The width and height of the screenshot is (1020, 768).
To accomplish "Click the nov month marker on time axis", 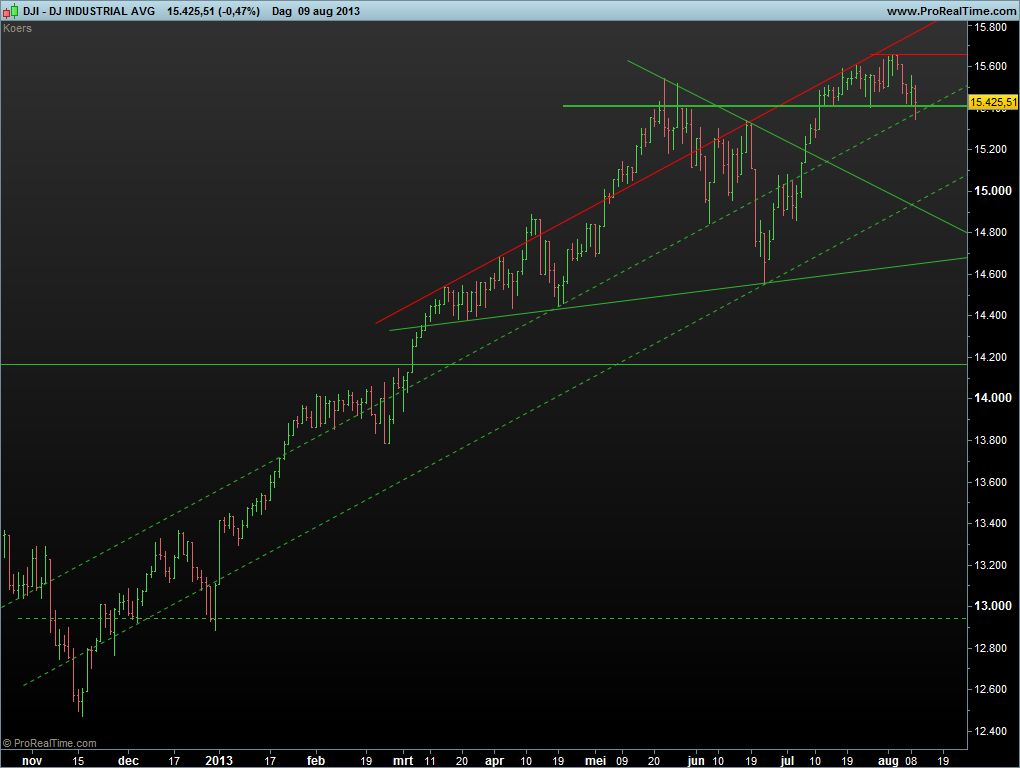I will (x=33, y=760).
